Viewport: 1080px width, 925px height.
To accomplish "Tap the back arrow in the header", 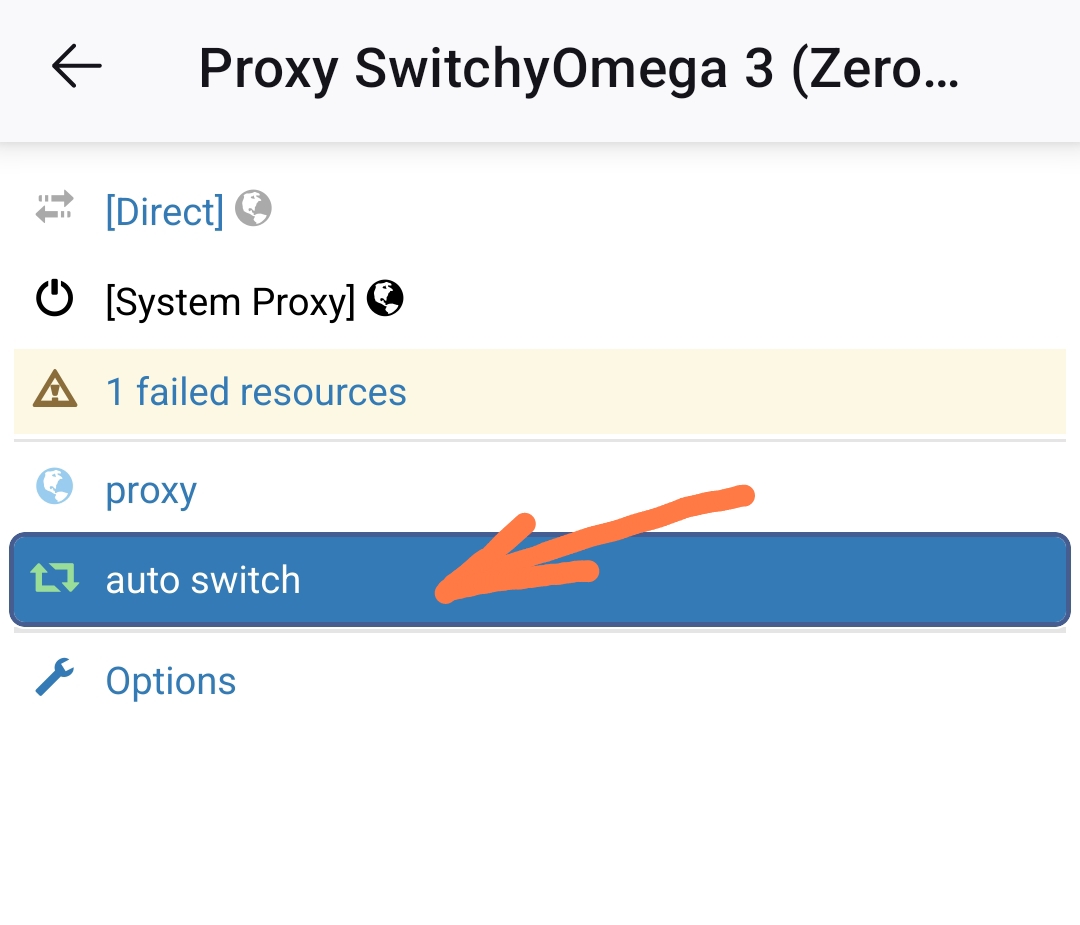I will coord(77,68).
